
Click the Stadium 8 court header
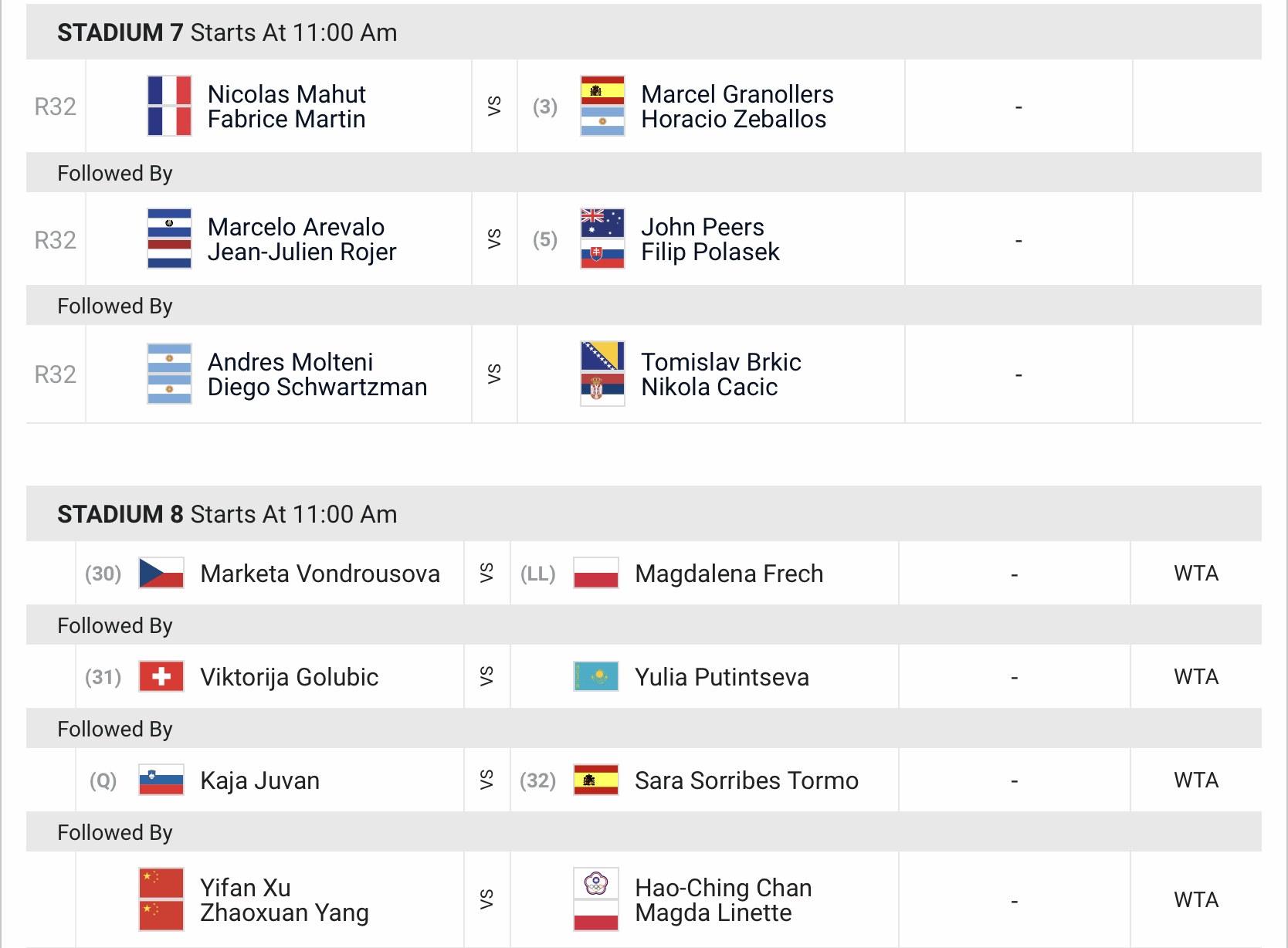644,514
